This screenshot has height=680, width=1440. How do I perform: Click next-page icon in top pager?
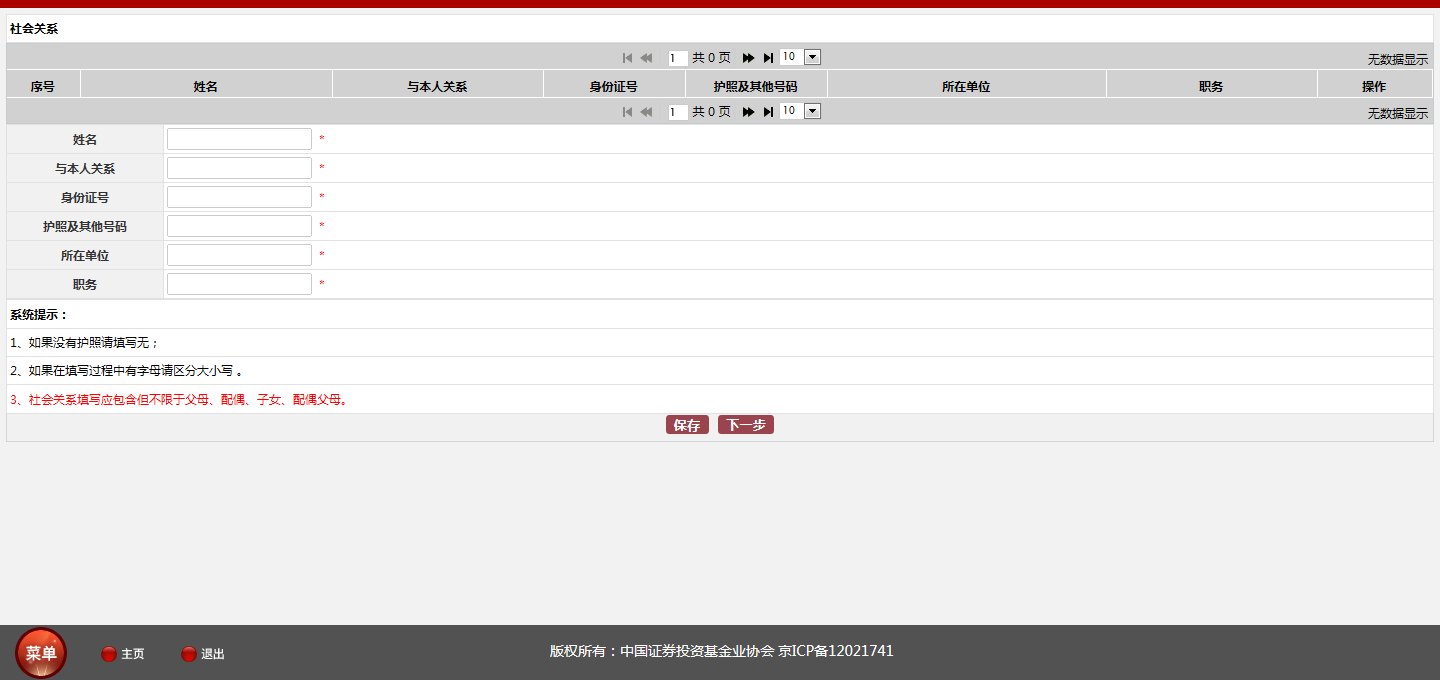748,58
